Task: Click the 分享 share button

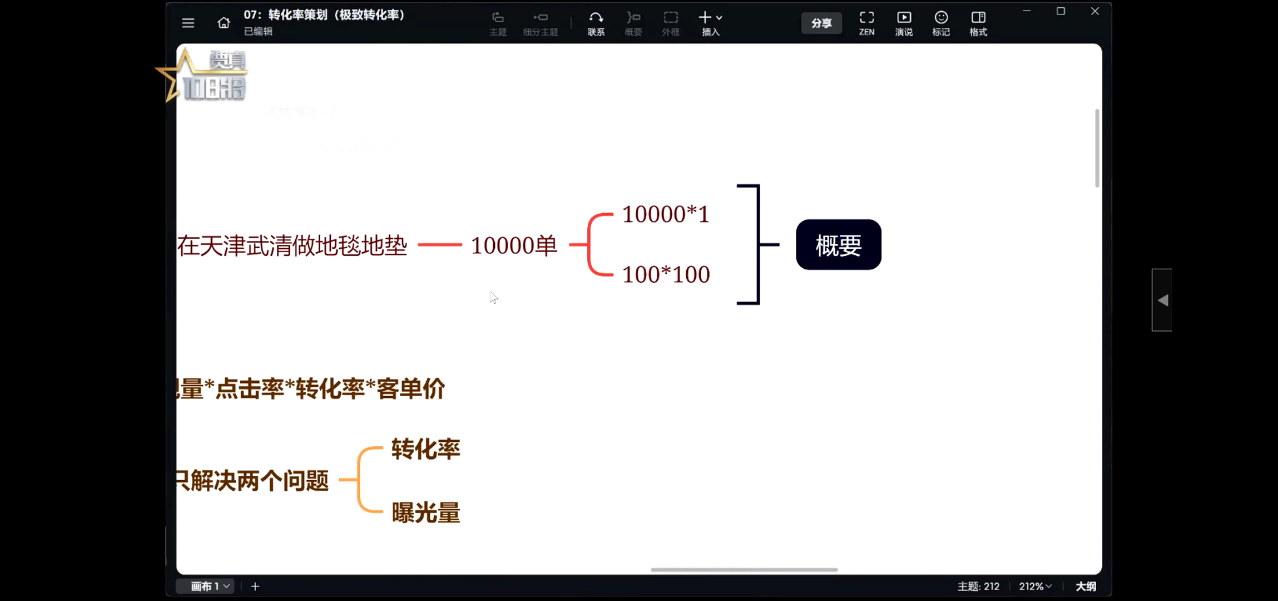Action: click(821, 23)
